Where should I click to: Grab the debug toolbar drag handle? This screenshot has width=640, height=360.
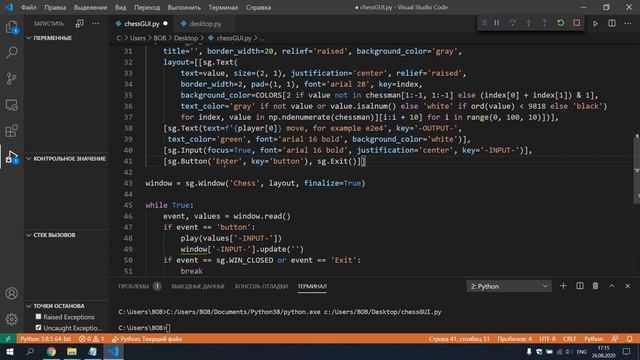(484, 23)
